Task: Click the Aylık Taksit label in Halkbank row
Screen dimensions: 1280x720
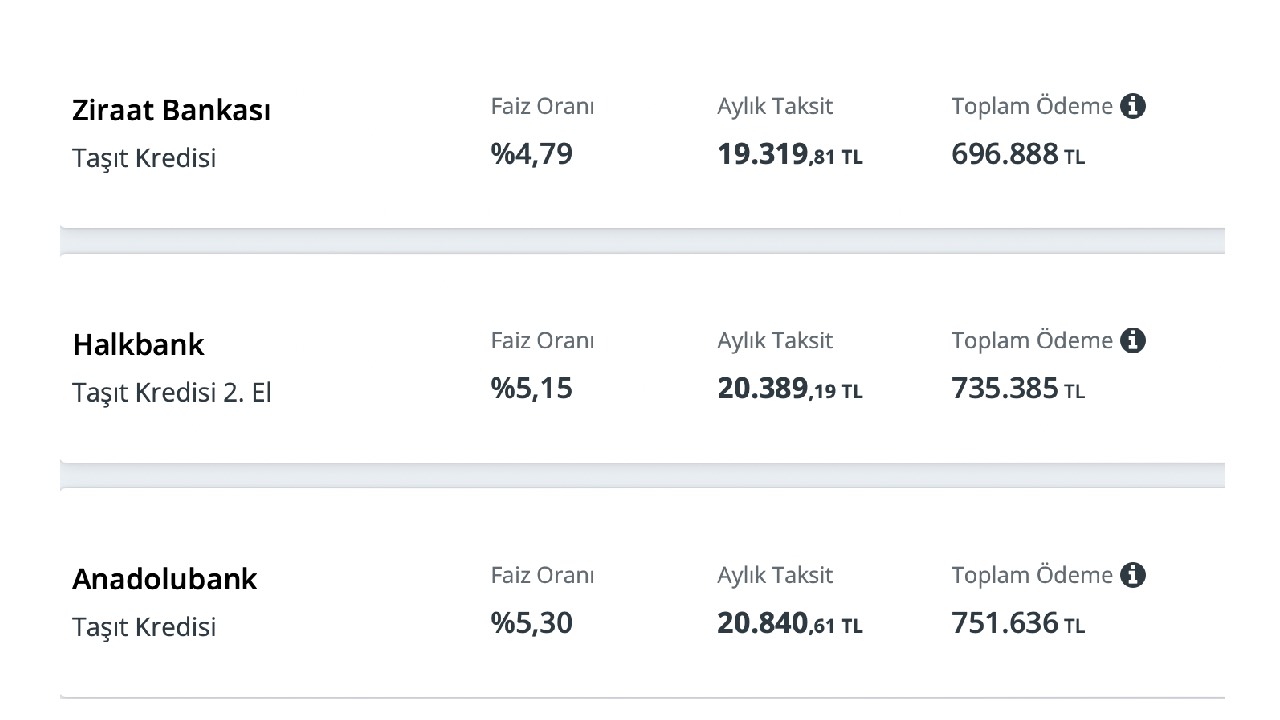Action: click(x=775, y=341)
